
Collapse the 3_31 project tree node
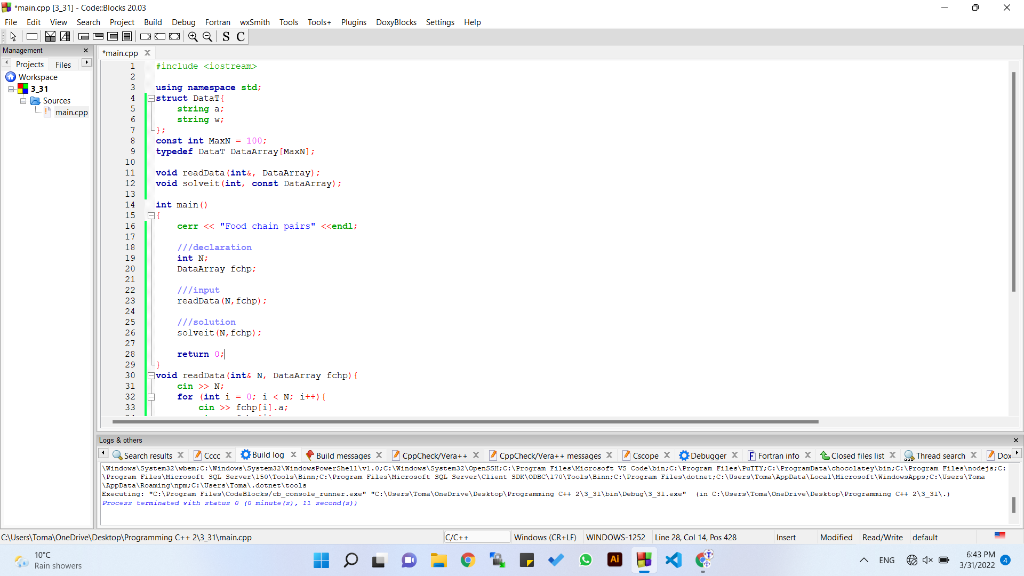tap(11, 89)
